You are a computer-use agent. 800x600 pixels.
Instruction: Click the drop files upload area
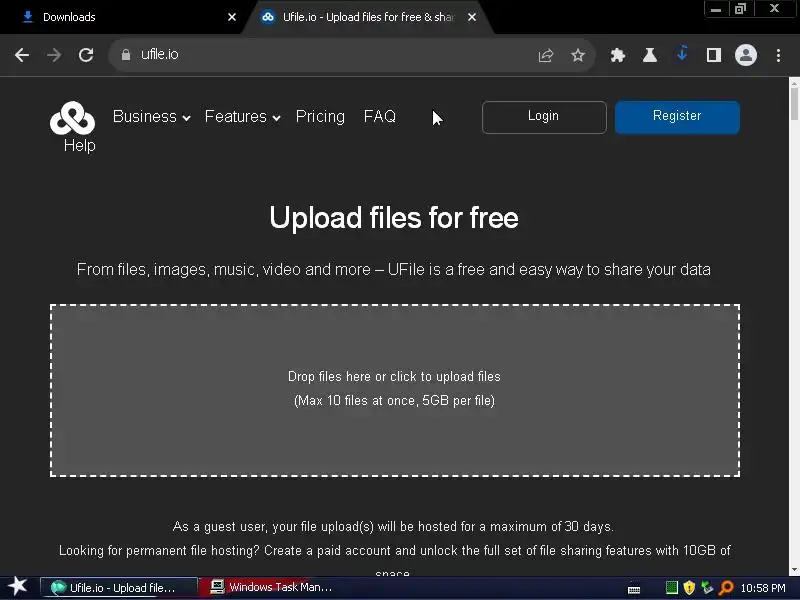pyautogui.click(x=394, y=390)
